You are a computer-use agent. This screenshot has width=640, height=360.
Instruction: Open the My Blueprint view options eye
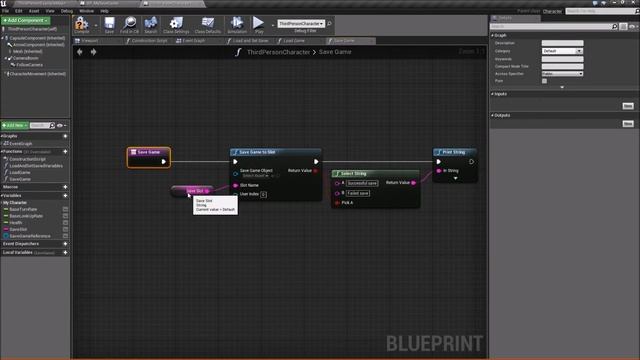(60, 125)
